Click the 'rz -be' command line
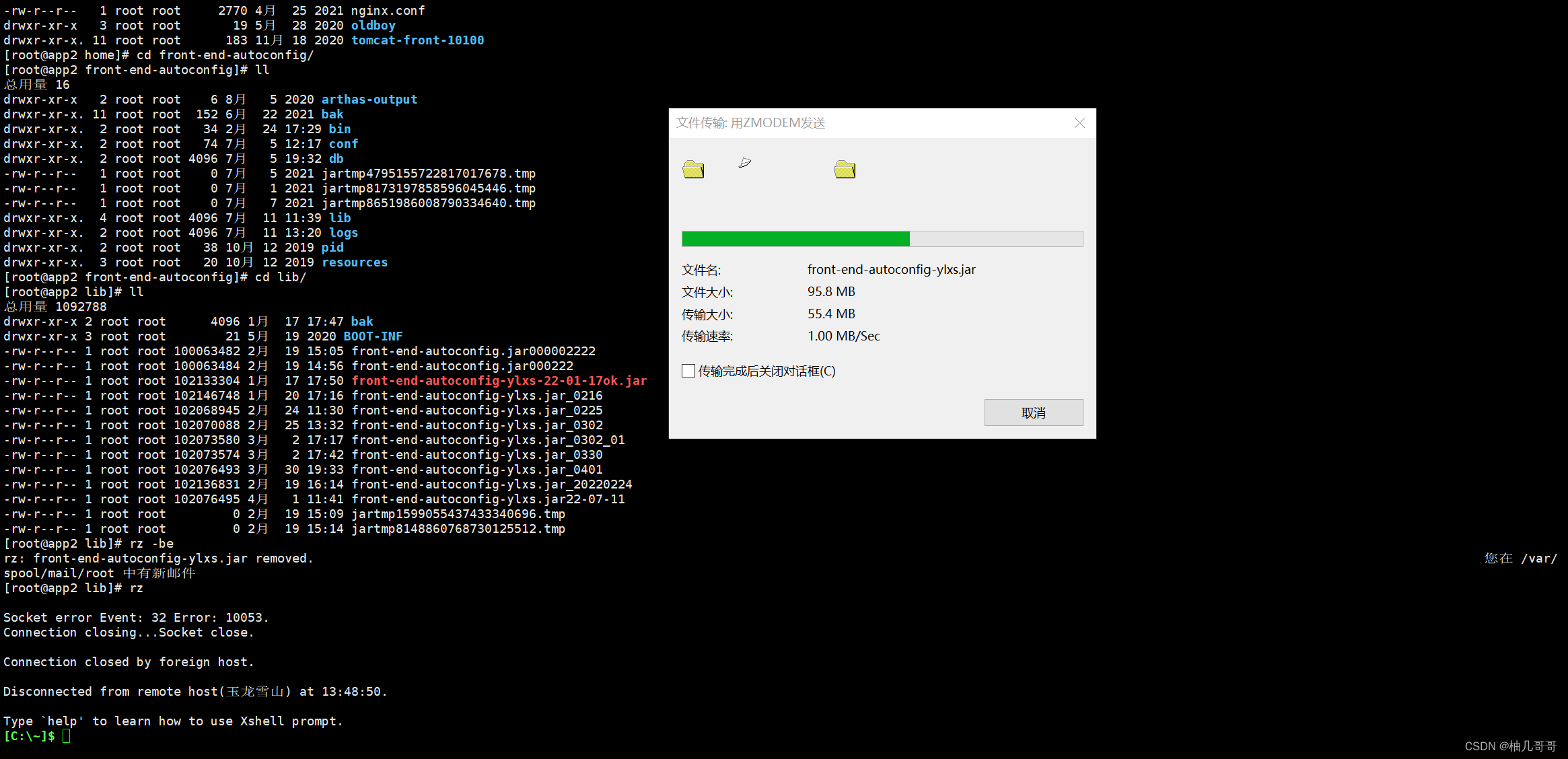This screenshot has width=1568, height=759. (x=89, y=544)
